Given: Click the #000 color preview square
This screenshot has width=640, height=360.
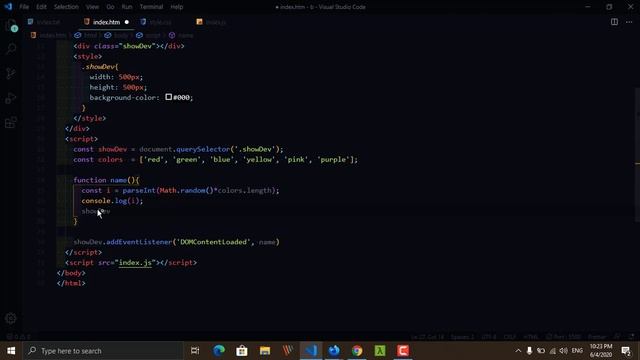Looking at the screenshot, I should tap(169, 97).
